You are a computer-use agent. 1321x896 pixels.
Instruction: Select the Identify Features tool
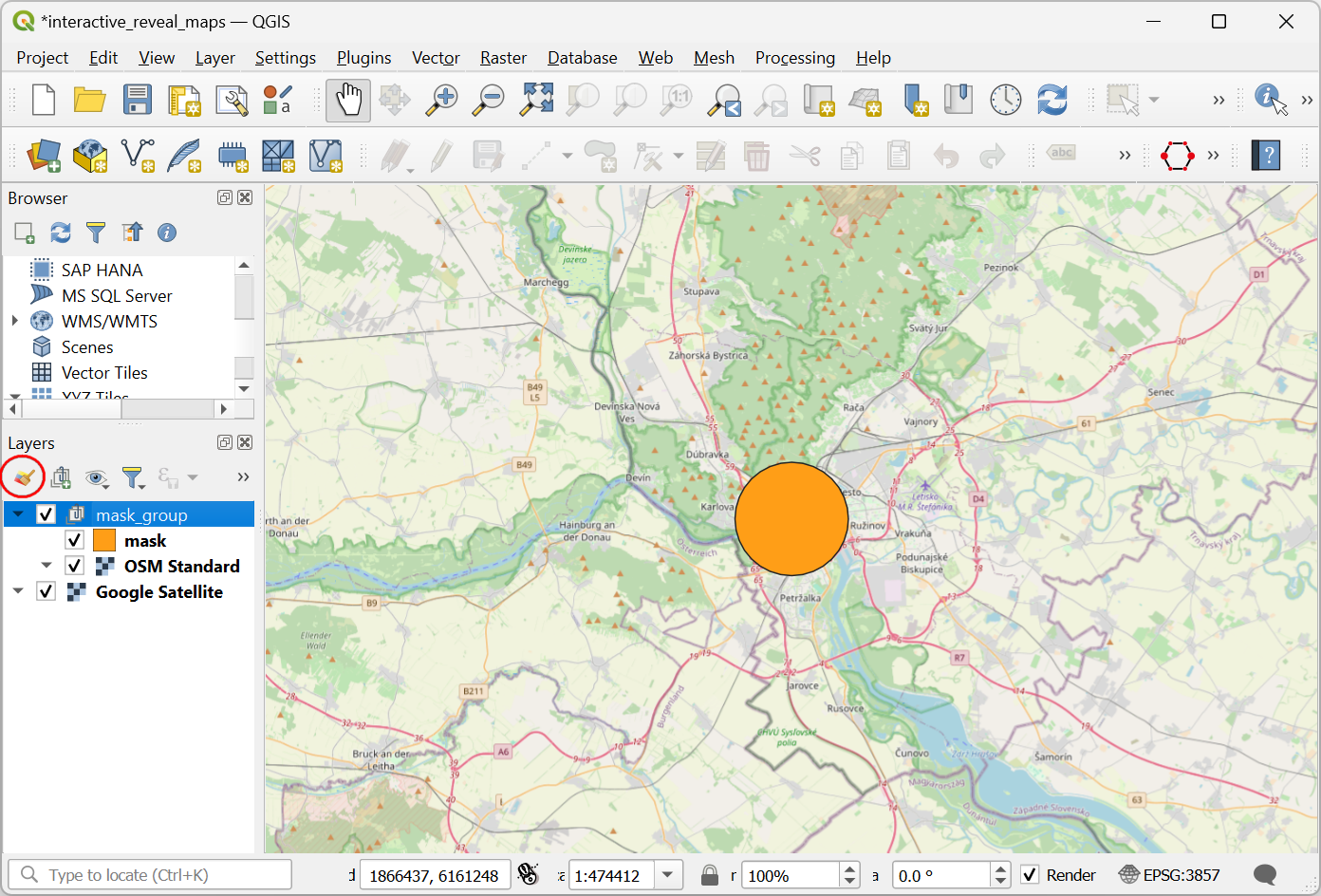point(1270,99)
